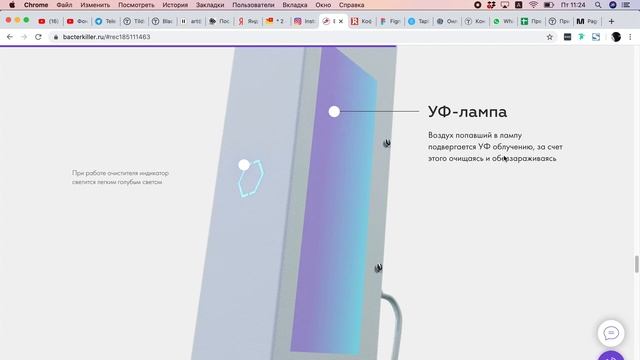Click the "При работе очистителя индикатор" caption
This screenshot has height=360, width=640.
click(x=120, y=177)
